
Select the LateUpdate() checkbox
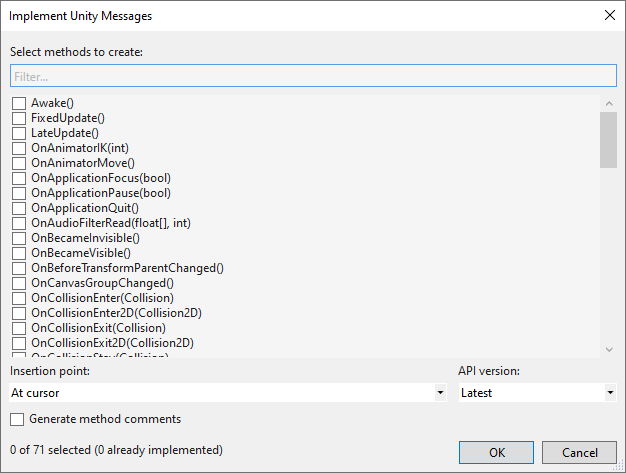tap(19, 133)
